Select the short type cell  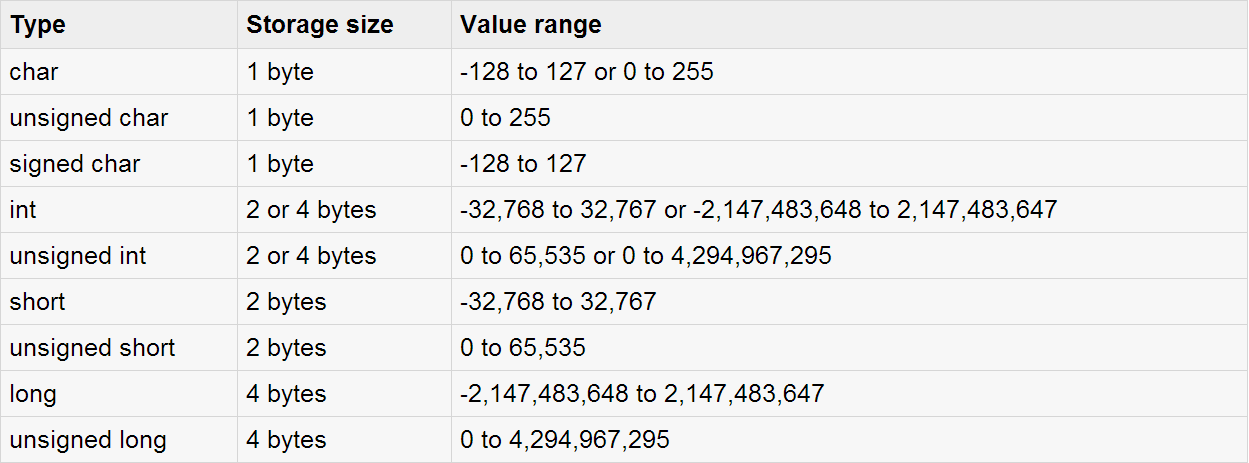click(38, 302)
